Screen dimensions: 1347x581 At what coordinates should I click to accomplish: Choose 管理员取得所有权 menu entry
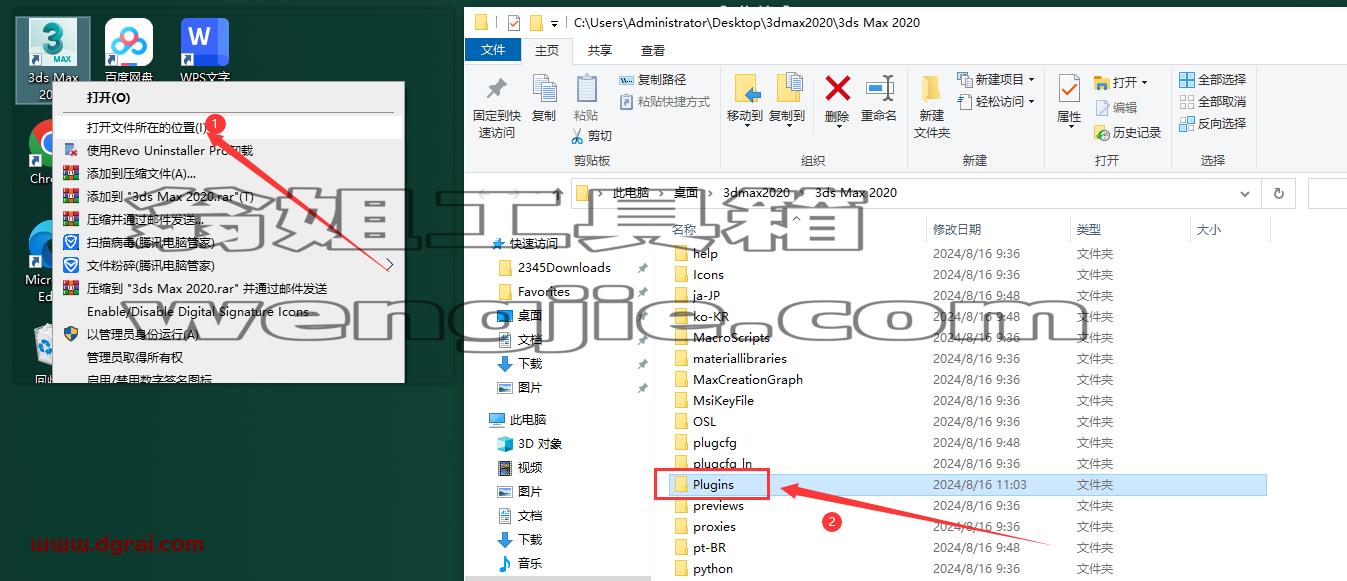coord(229,357)
